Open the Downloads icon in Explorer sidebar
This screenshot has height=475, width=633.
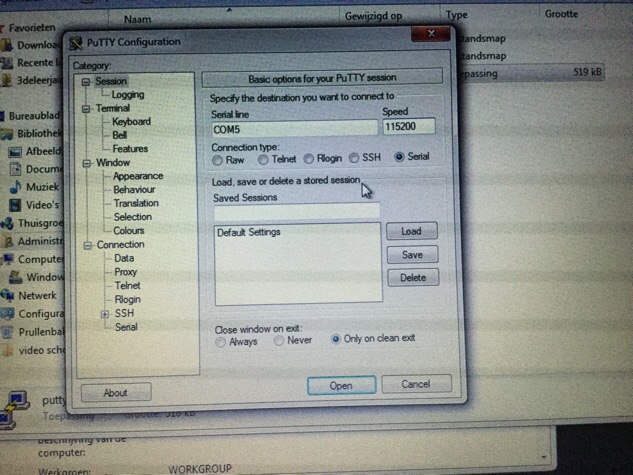[7, 45]
